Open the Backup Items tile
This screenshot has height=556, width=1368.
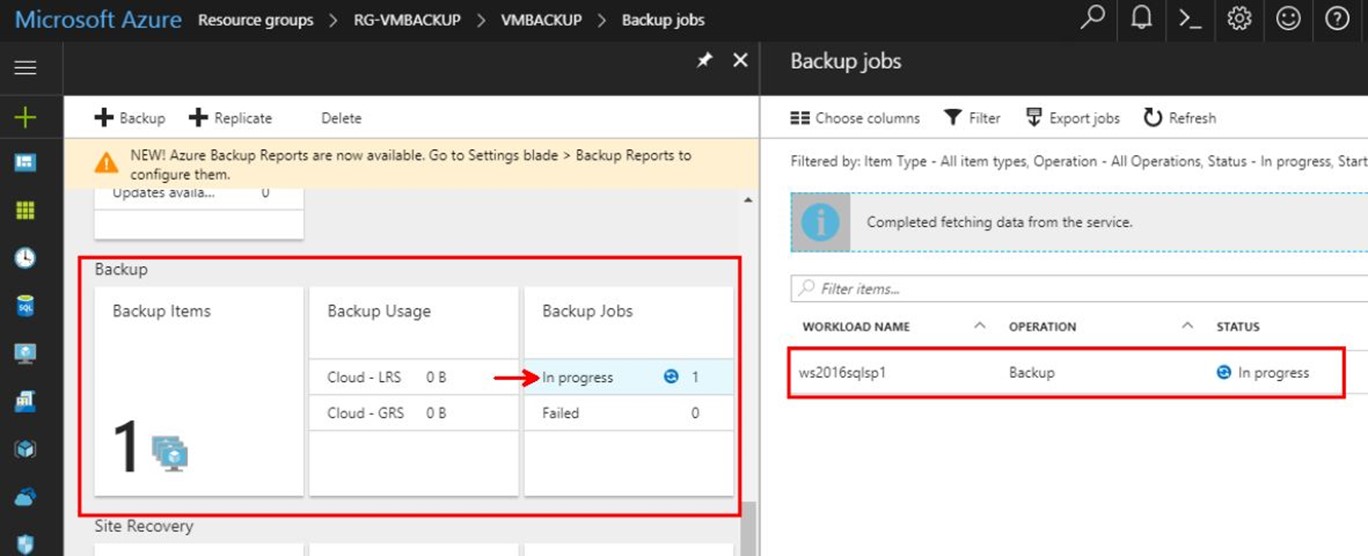click(x=199, y=391)
